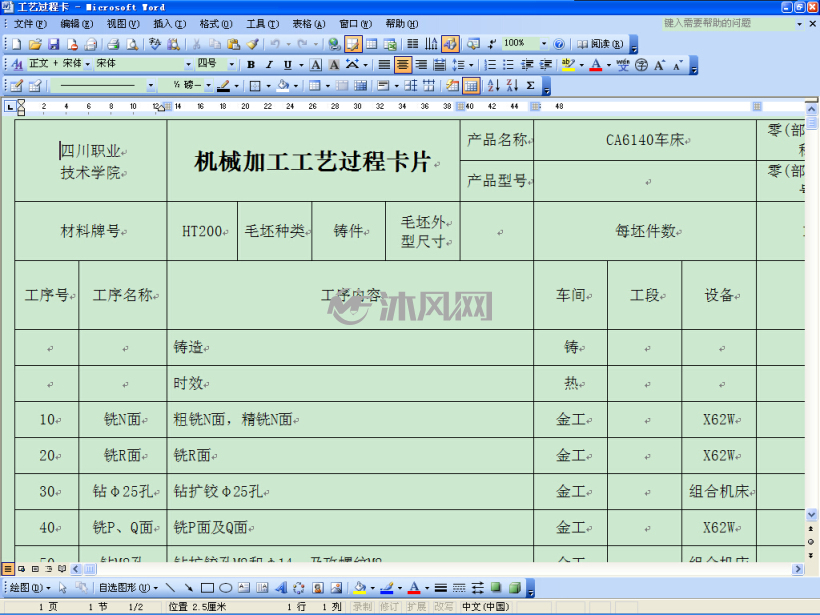Open the 表格(A) menu
The height and width of the screenshot is (615, 820).
[309, 24]
